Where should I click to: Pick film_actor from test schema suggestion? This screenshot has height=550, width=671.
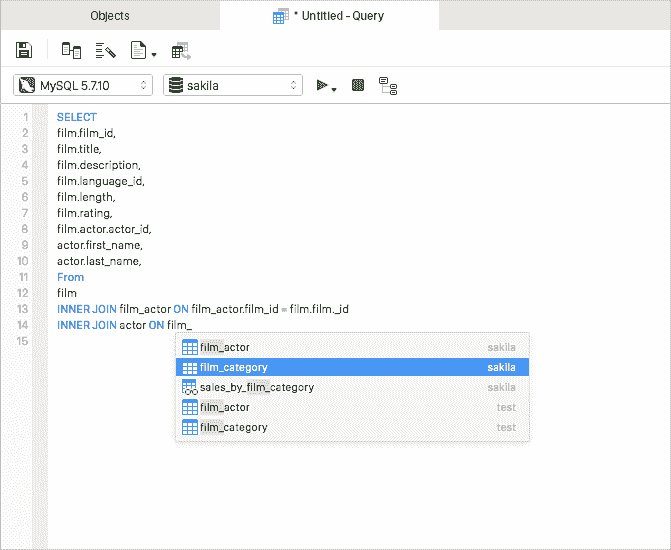point(353,407)
